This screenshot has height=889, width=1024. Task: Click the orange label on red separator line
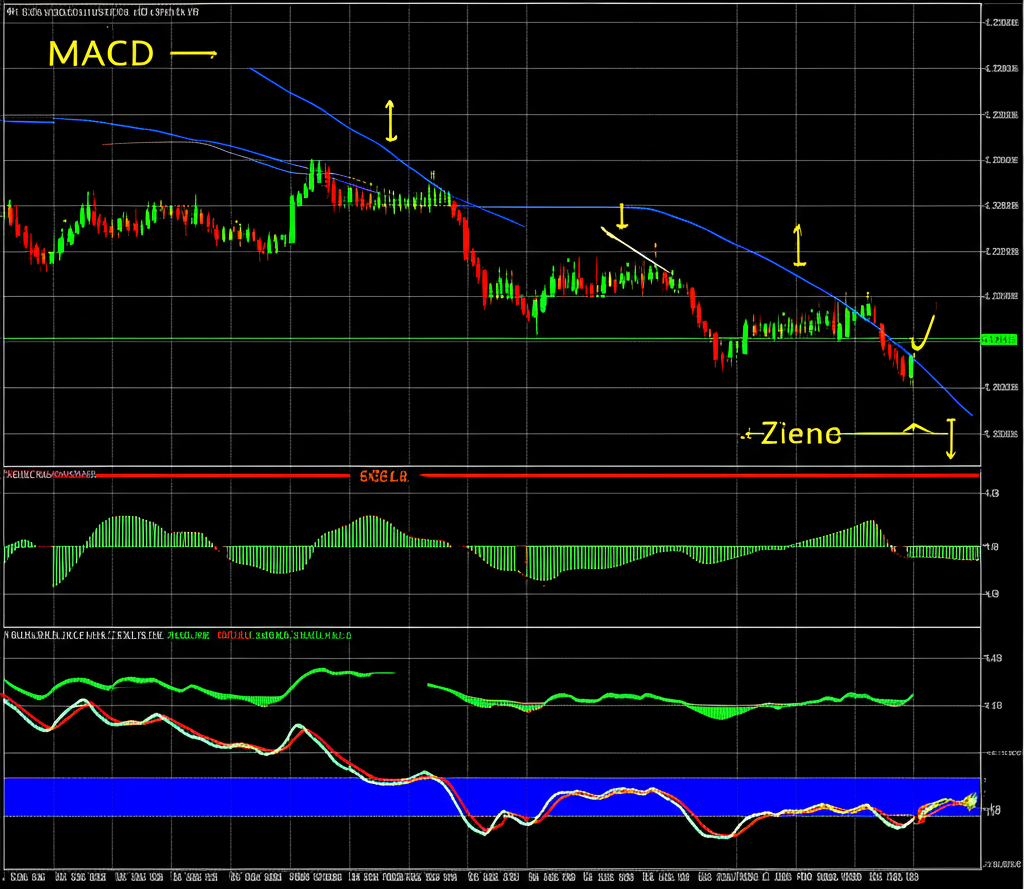(x=383, y=477)
